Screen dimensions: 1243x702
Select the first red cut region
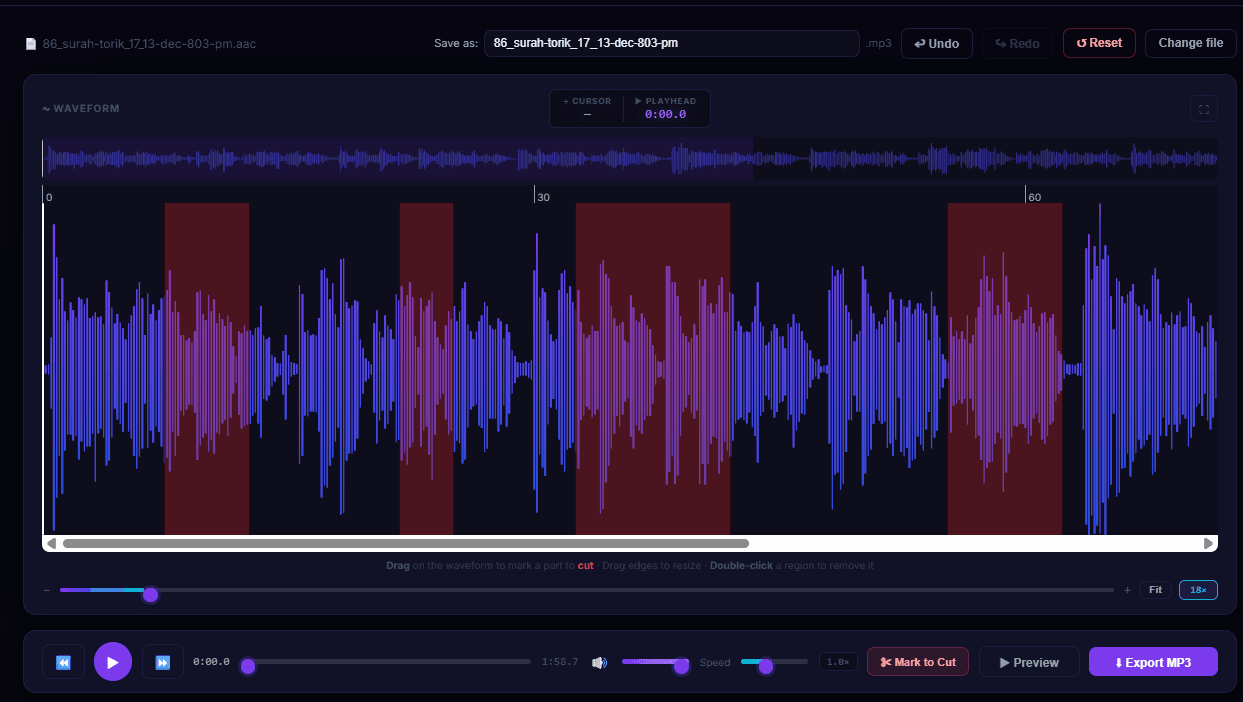pos(207,368)
